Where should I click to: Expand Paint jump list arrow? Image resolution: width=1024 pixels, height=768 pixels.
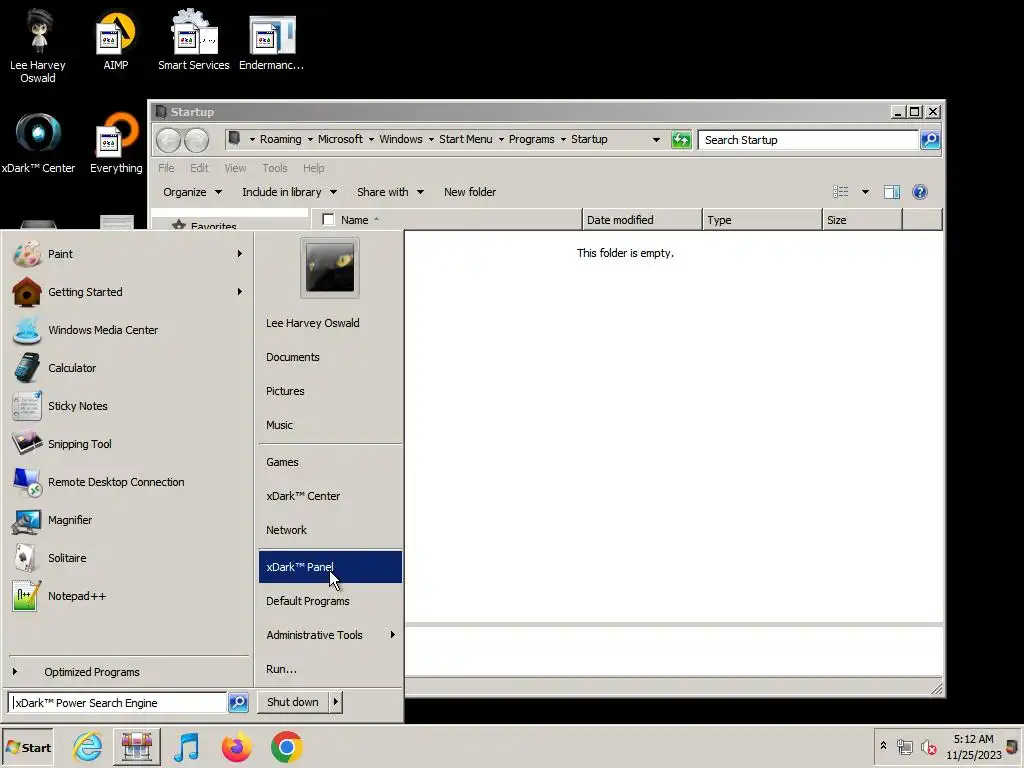point(240,254)
